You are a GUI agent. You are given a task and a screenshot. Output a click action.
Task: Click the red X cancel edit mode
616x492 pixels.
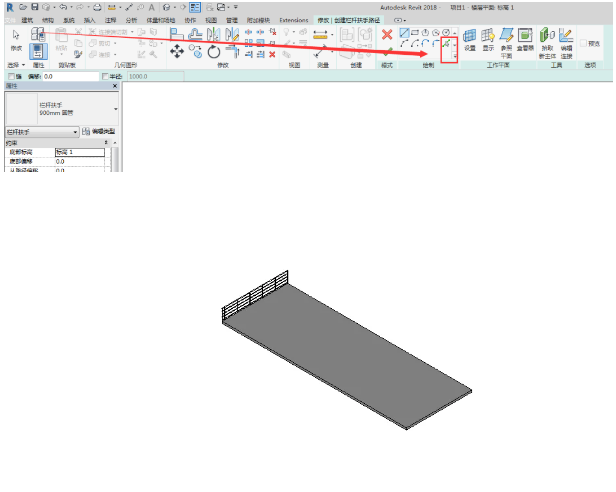387,35
